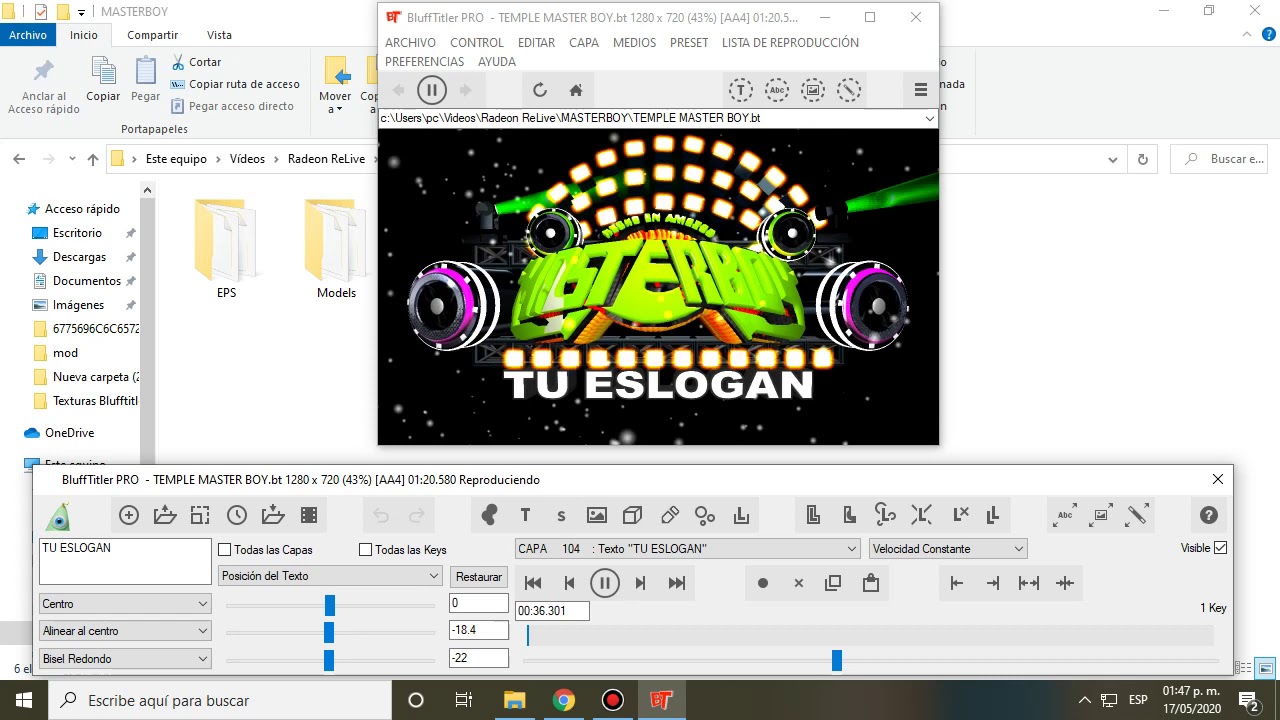Select Descargas in Explorer sidebar

(x=79, y=257)
